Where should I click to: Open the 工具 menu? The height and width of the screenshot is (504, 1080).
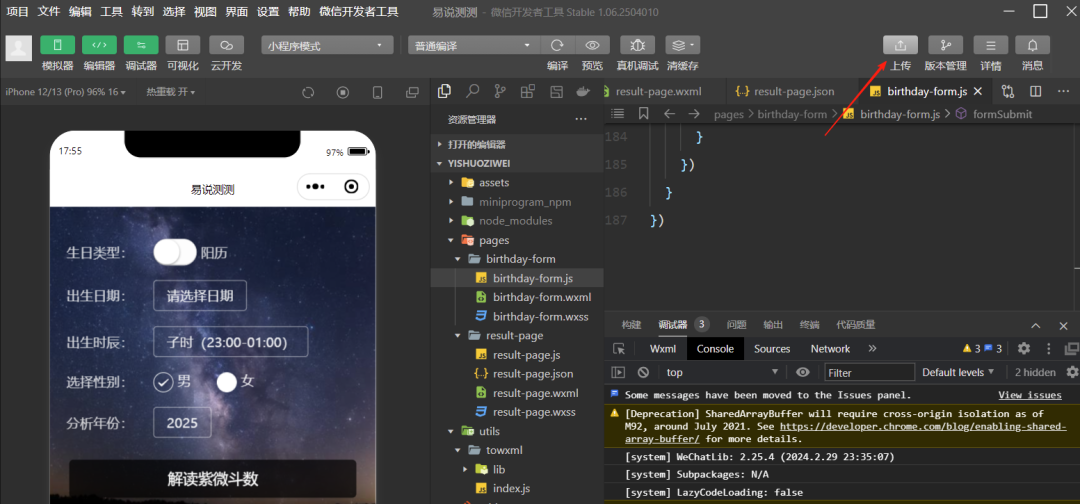(112, 12)
